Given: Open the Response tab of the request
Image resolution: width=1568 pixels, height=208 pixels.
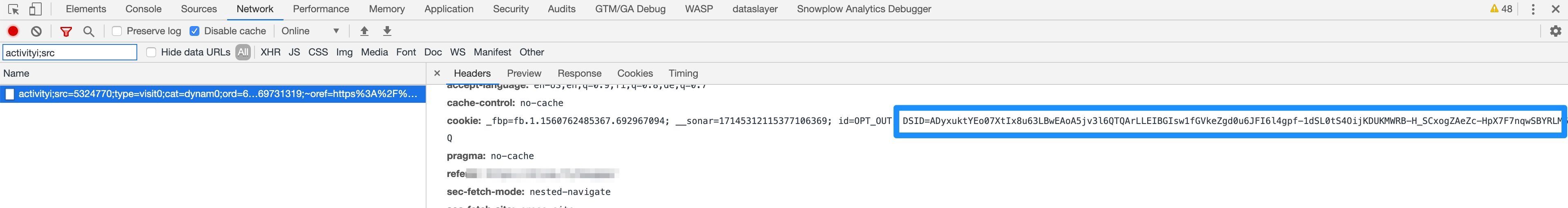Looking at the screenshot, I should [x=579, y=73].
